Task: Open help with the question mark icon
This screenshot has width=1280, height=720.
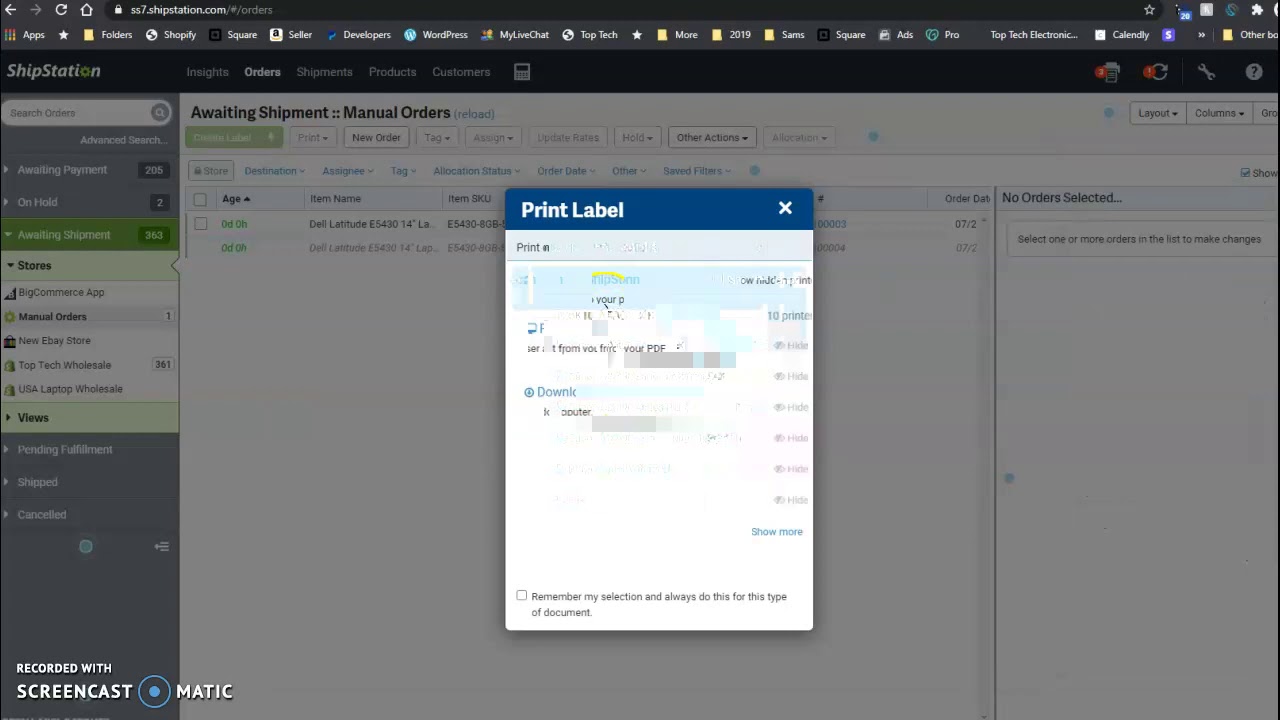Action: point(1254,72)
